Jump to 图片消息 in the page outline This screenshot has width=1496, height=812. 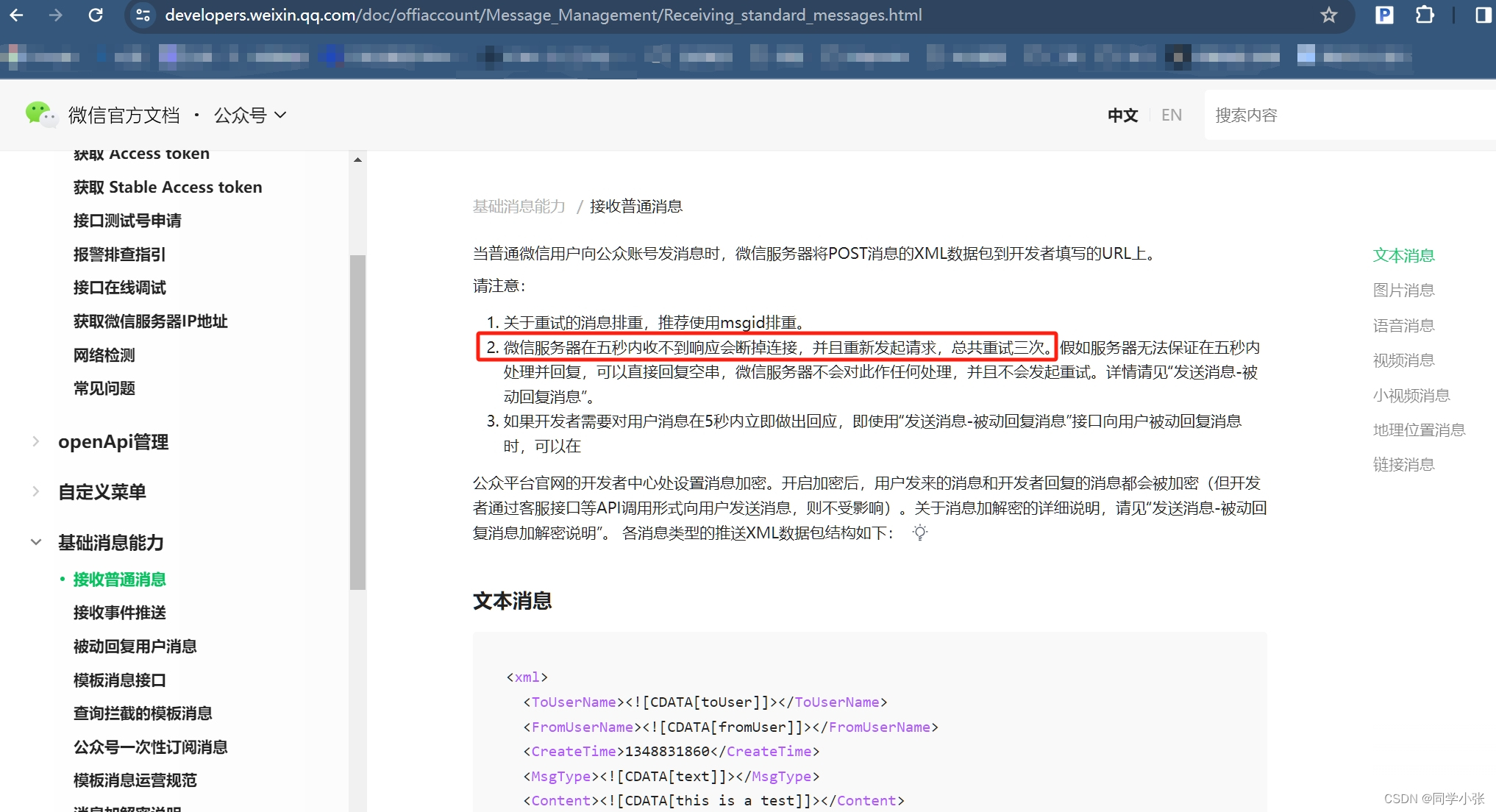pyautogui.click(x=1403, y=290)
